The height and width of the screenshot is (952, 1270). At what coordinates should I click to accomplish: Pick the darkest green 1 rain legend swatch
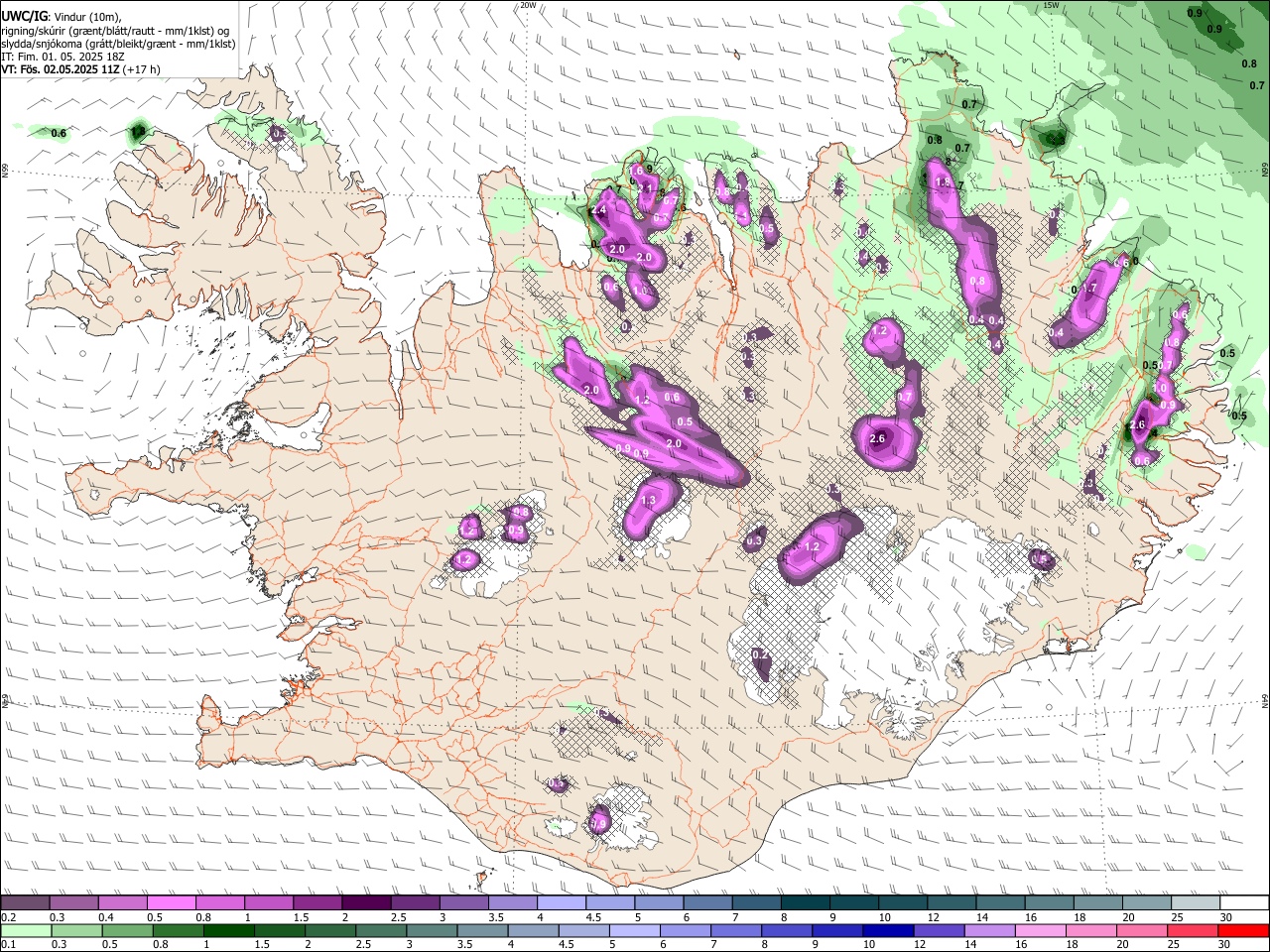[229, 930]
